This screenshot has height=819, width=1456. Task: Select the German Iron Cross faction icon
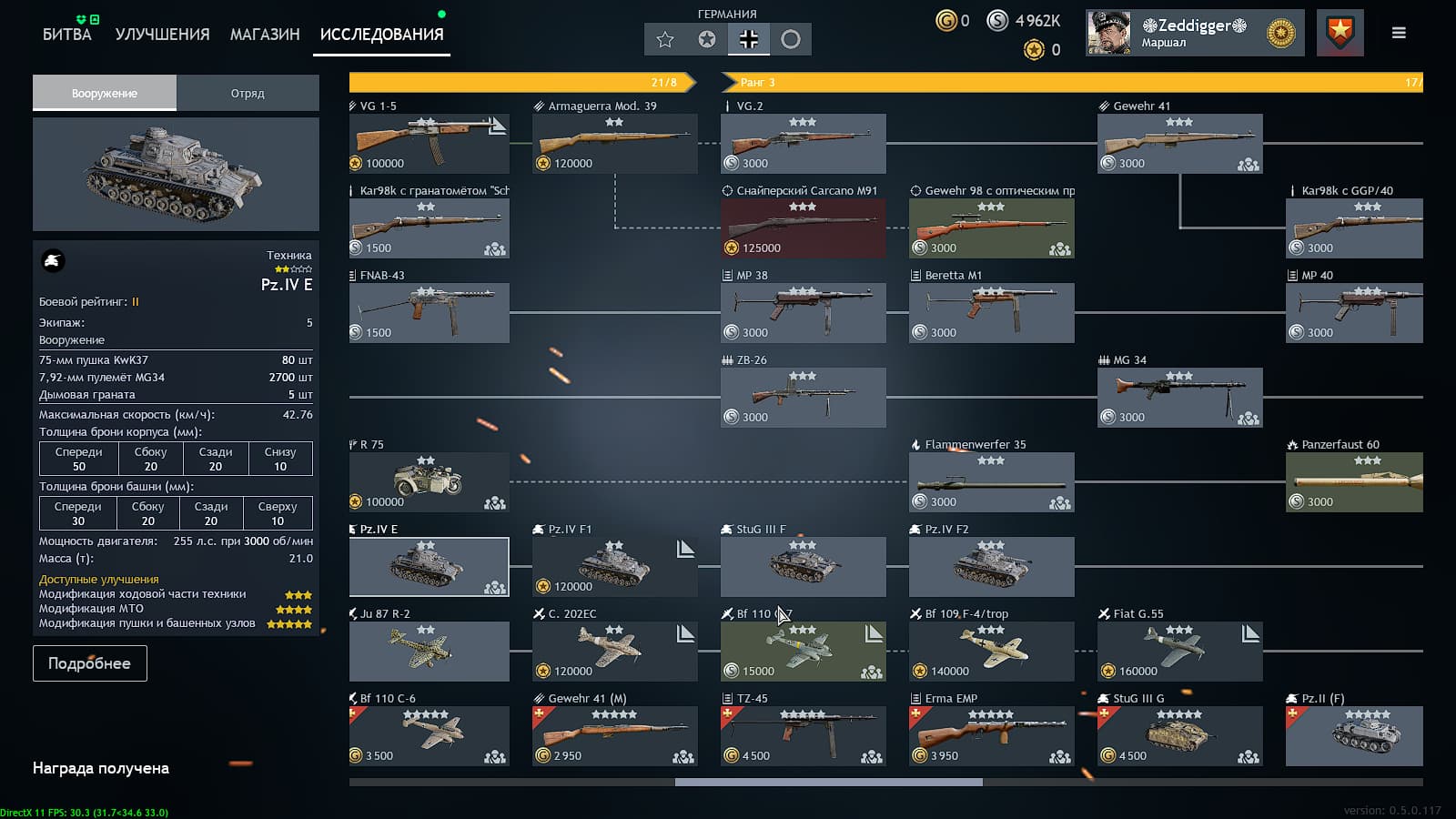point(749,39)
